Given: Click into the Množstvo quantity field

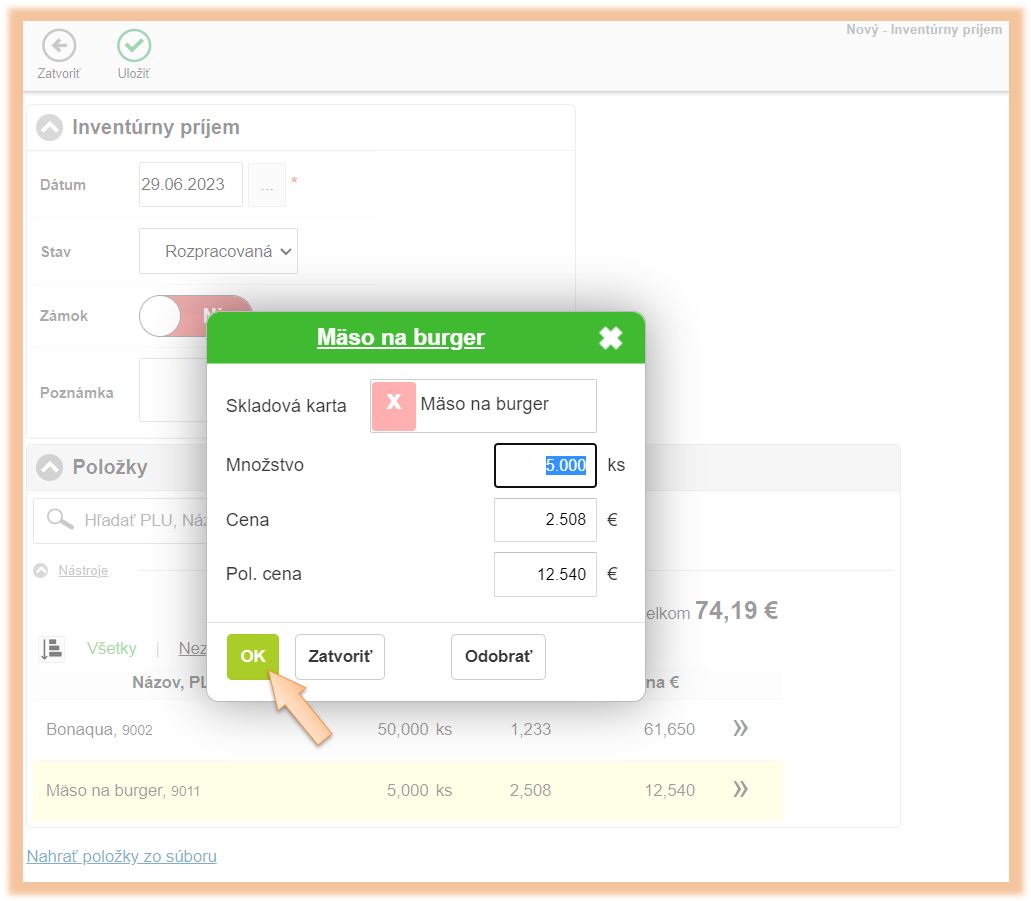Looking at the screenshot, I should pos(545,465).
